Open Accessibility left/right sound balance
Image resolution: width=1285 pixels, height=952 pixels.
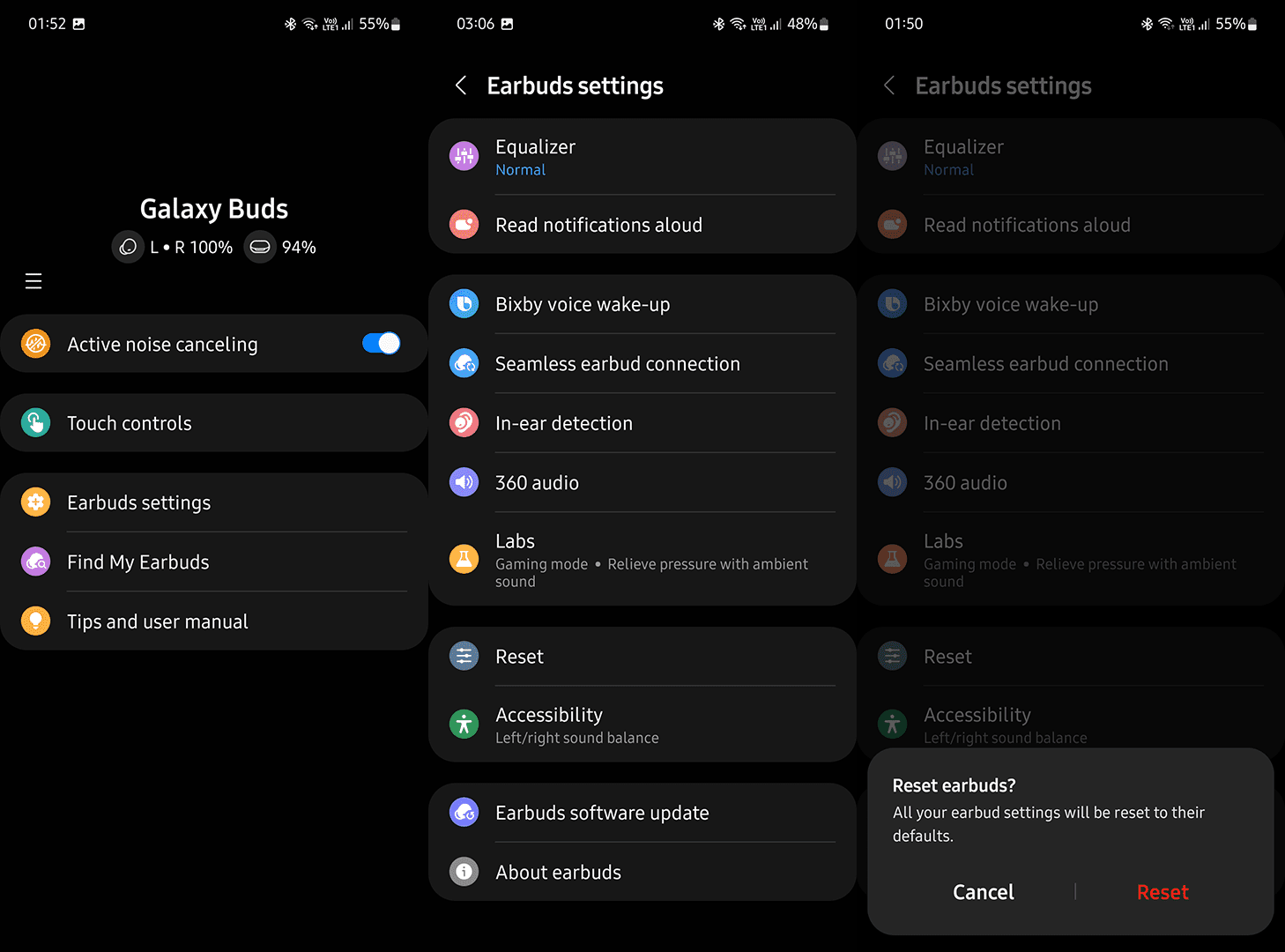[642, 725]
